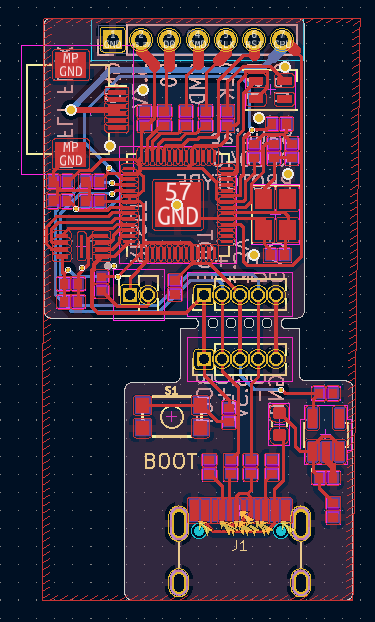Select the crosshair center of switch S1
Screen dimensions: 375x622
tap(171, 417)
